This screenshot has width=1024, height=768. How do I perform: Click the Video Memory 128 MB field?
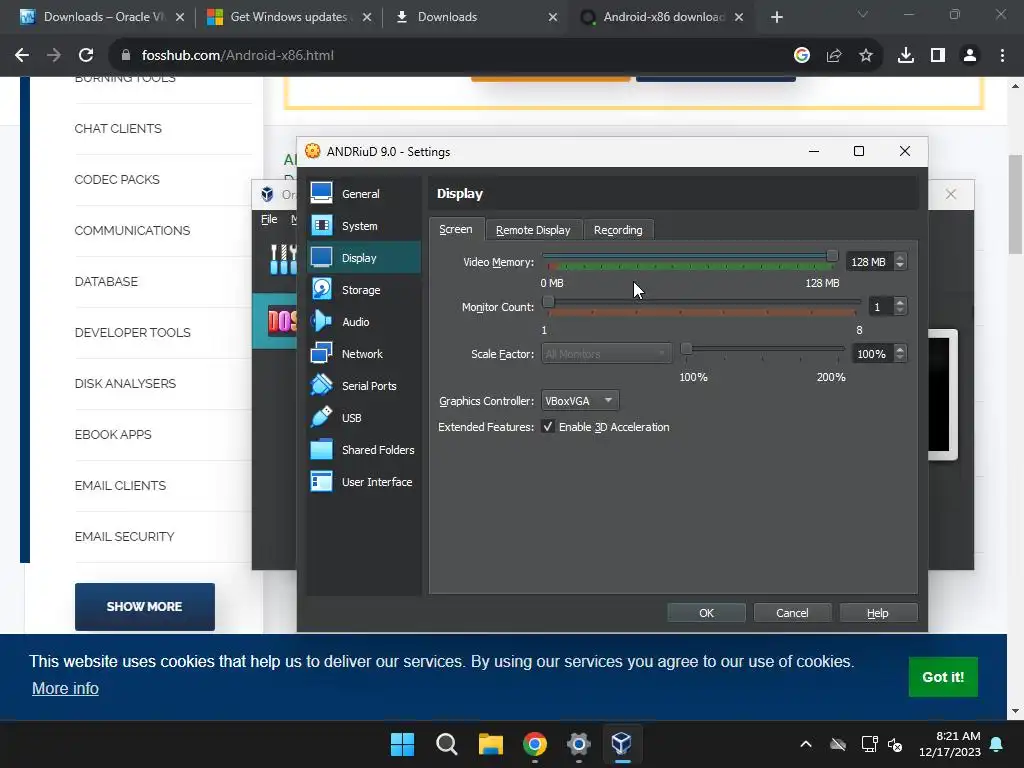(x=869, y=262)
